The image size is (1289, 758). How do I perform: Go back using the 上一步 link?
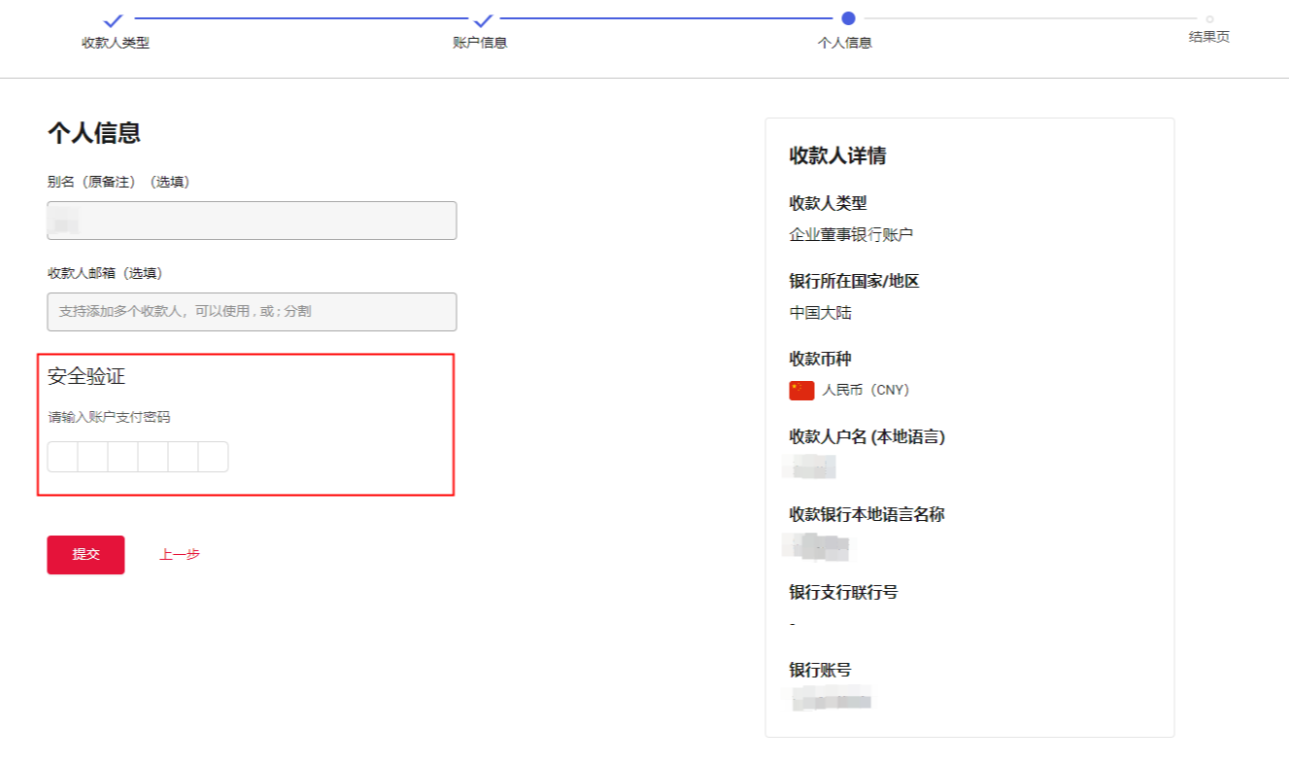pos(179,554)
